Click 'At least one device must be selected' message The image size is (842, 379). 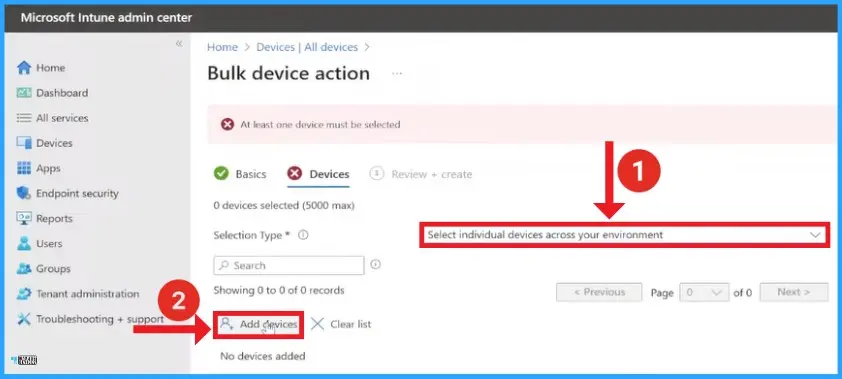coord(320,125)
